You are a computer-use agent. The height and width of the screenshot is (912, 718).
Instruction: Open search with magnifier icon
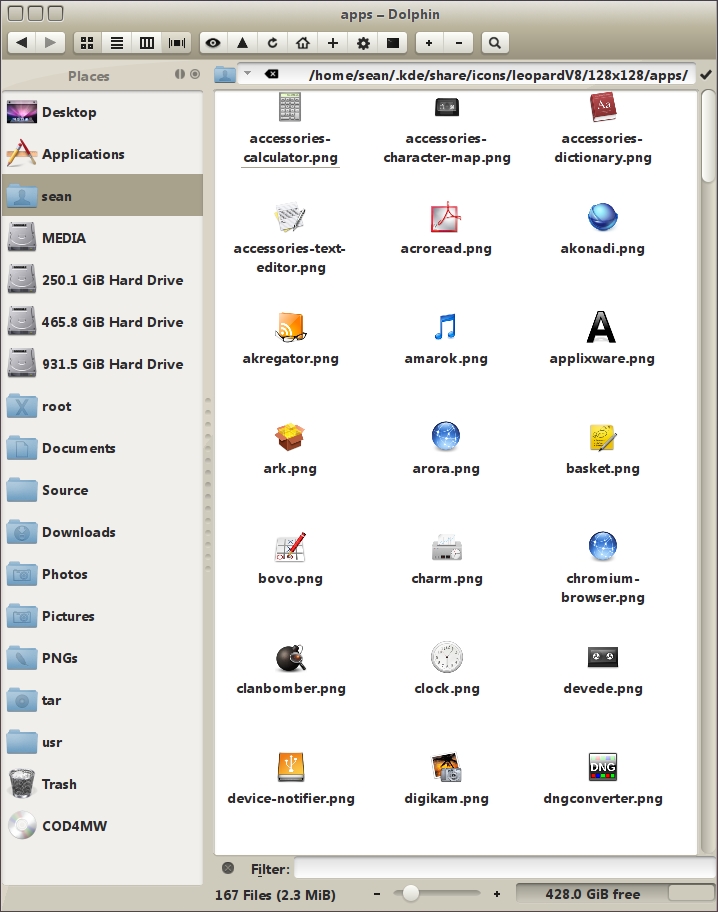click(495, 42)
